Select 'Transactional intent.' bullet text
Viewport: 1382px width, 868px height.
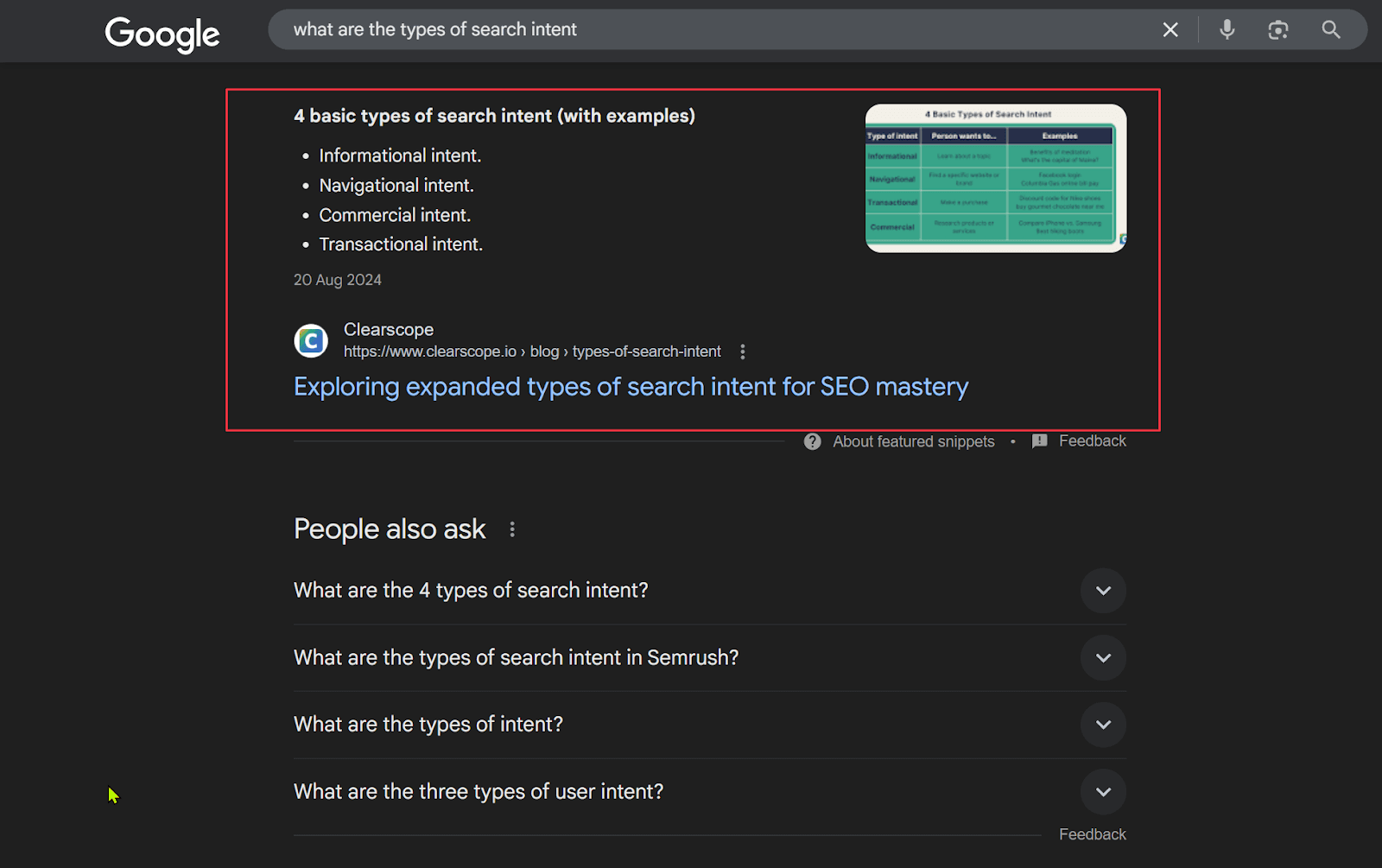click(401, 244)
